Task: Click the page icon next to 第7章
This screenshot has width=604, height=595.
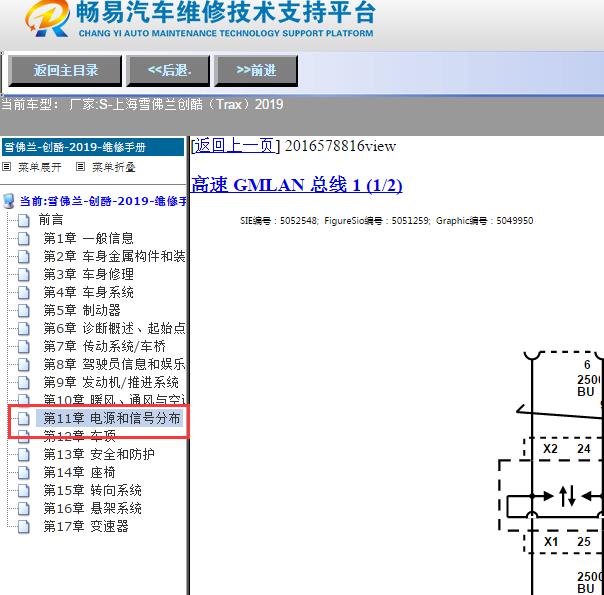Action: click(23, 347)
